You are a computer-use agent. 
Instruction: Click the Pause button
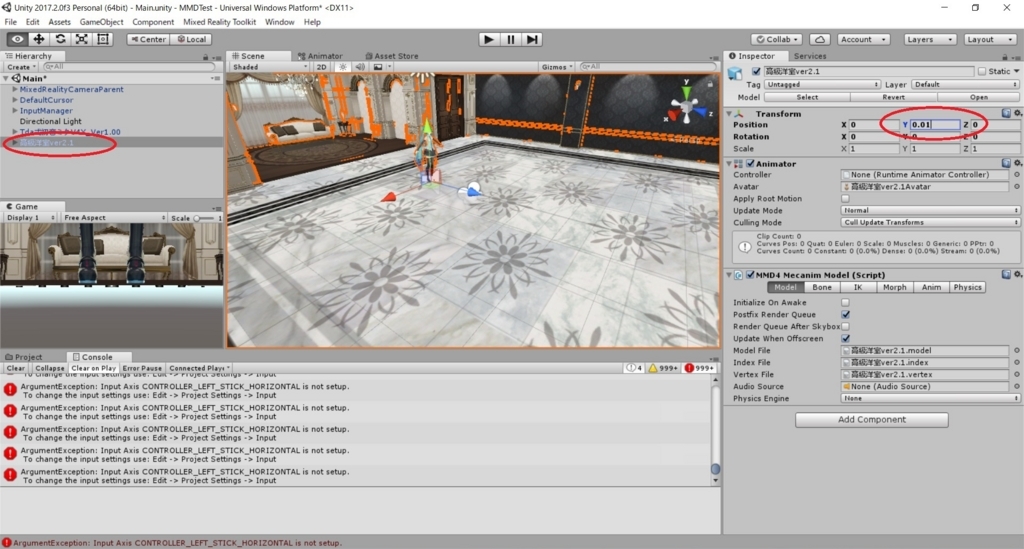point(511,39)
